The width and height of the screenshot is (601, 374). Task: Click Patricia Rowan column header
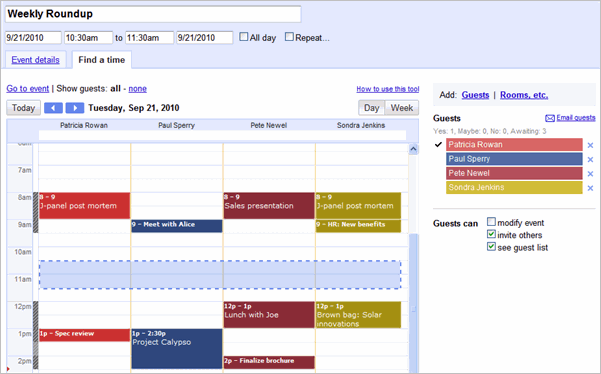[84, 125]
